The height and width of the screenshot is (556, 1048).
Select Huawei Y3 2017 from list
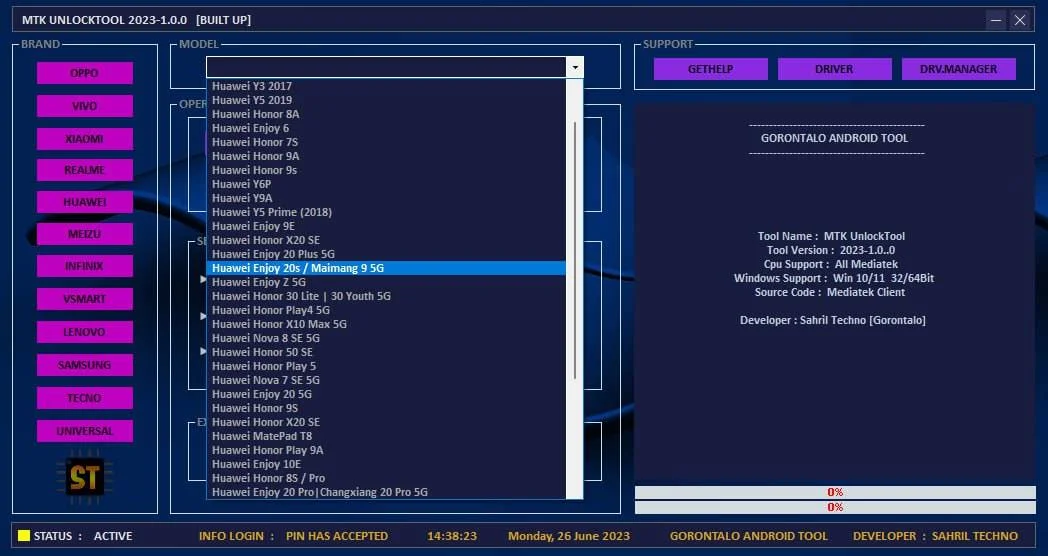[386, 86]
